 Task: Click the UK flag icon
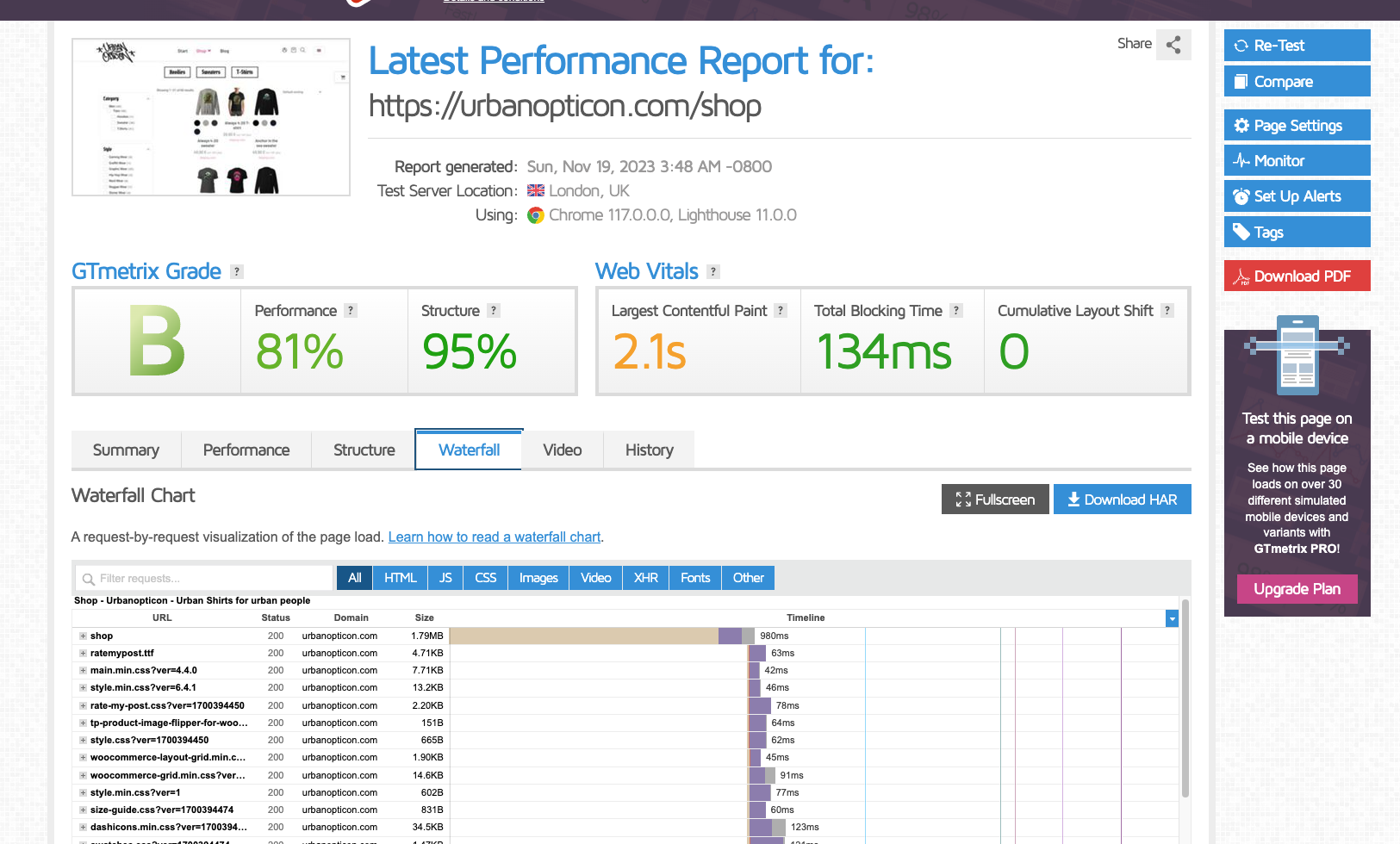(x=536, y=191)
